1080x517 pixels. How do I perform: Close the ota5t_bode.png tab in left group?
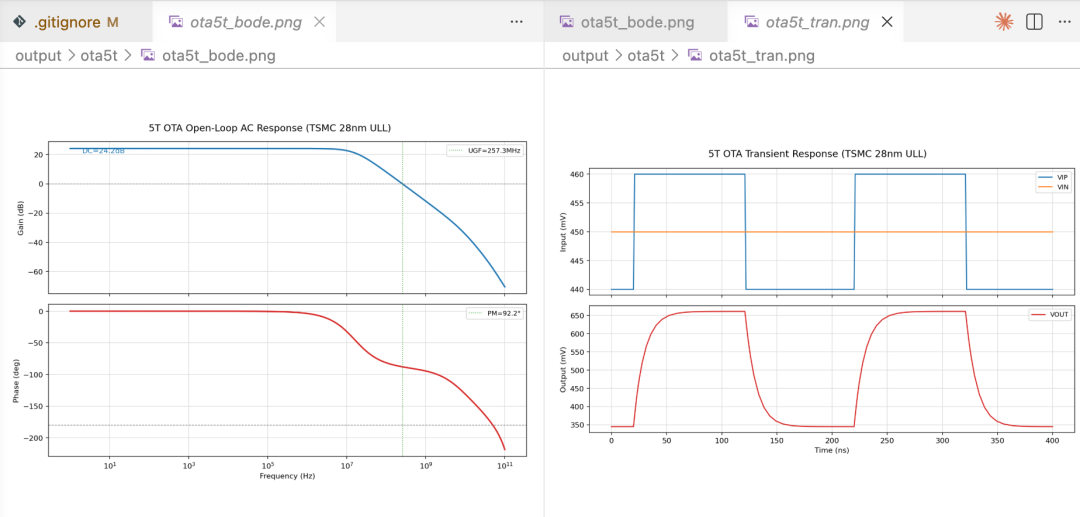pyautogui.click(x=319, y=21)
